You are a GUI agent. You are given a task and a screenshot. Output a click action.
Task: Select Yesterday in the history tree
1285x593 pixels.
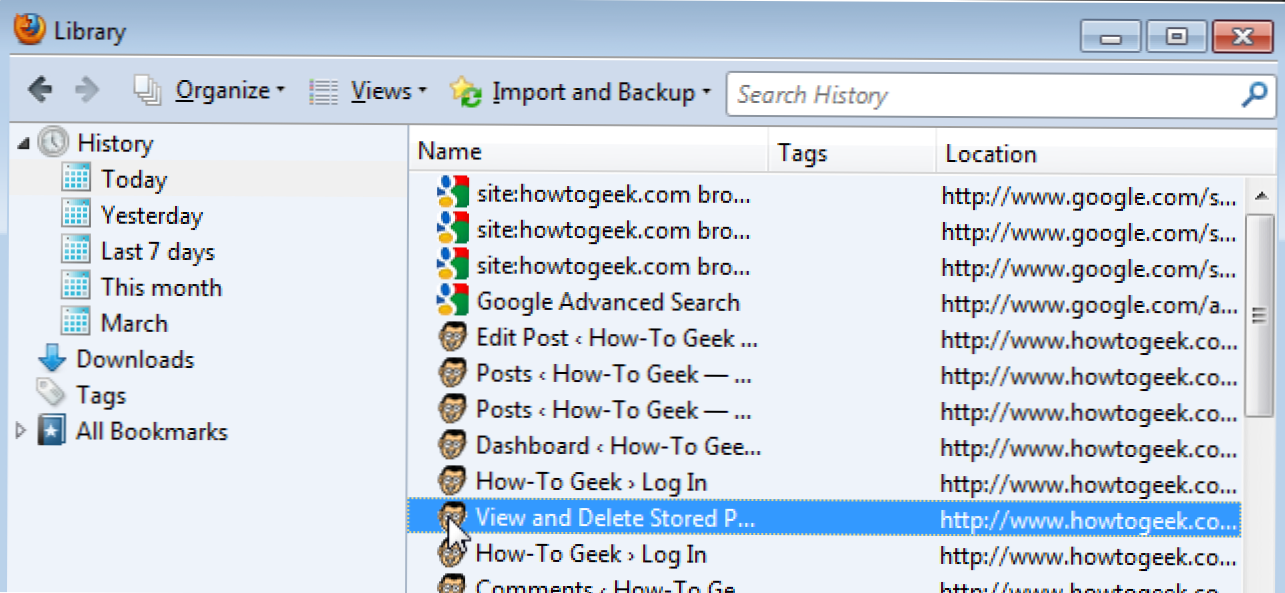pyautogui.click(x=151, y=216)
